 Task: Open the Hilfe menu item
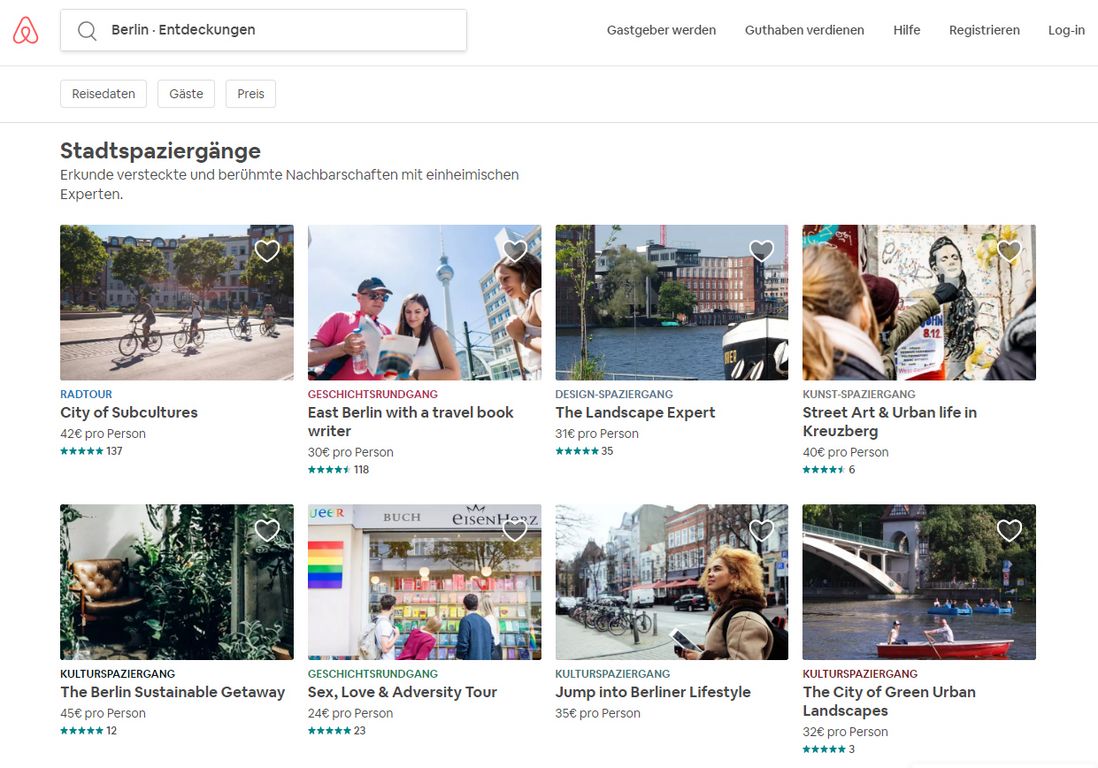click(x=906, y=30)
